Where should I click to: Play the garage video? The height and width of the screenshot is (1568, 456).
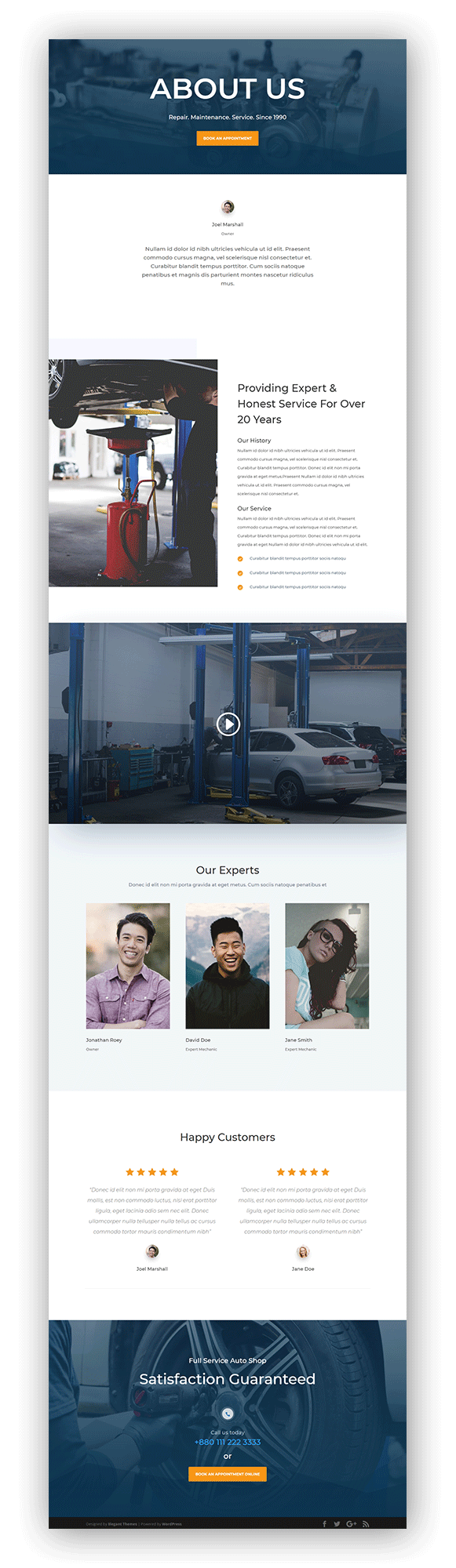pos(228,724)
